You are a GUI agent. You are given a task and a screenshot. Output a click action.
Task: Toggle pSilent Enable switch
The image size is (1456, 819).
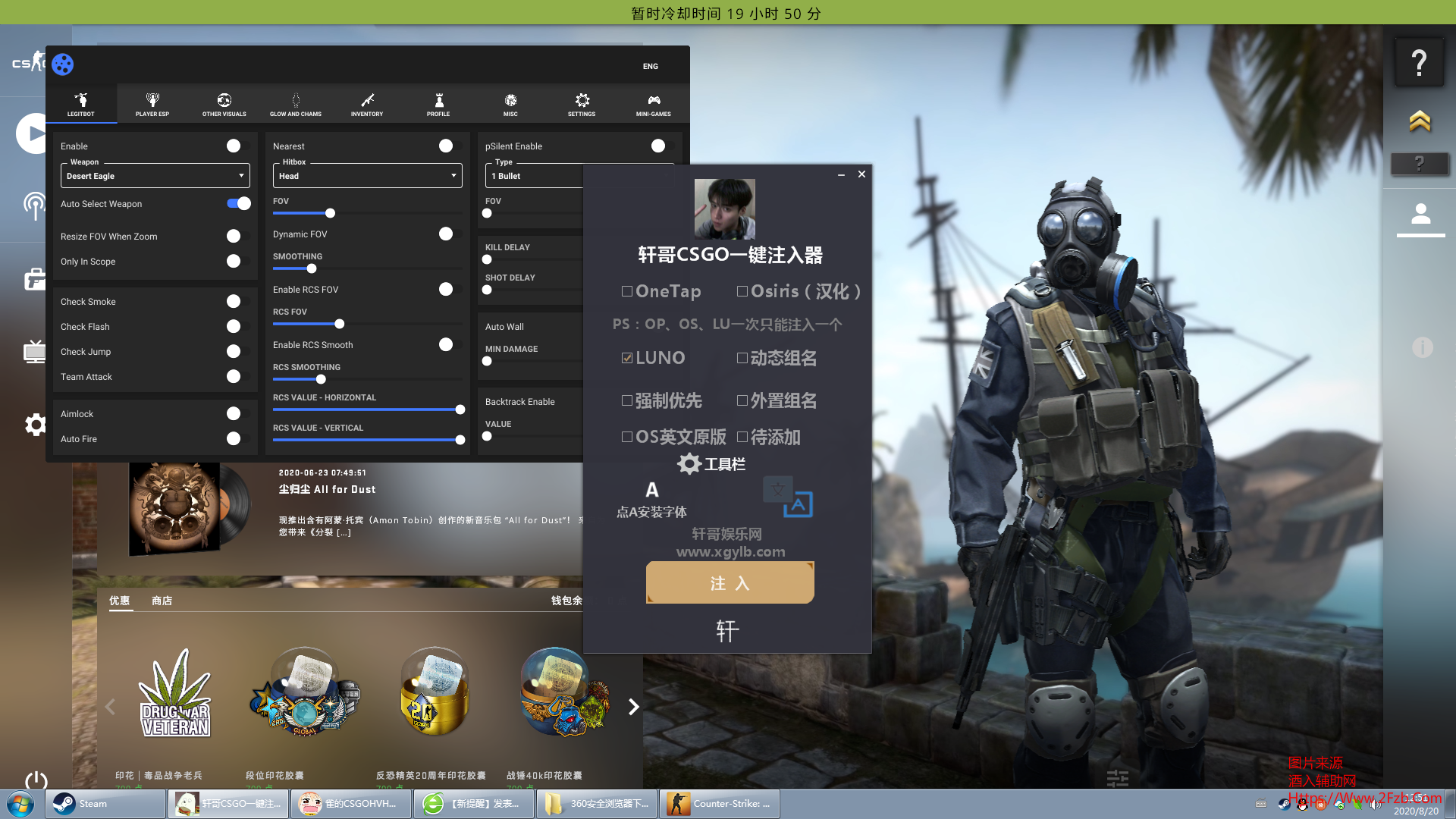coord(663,146)
